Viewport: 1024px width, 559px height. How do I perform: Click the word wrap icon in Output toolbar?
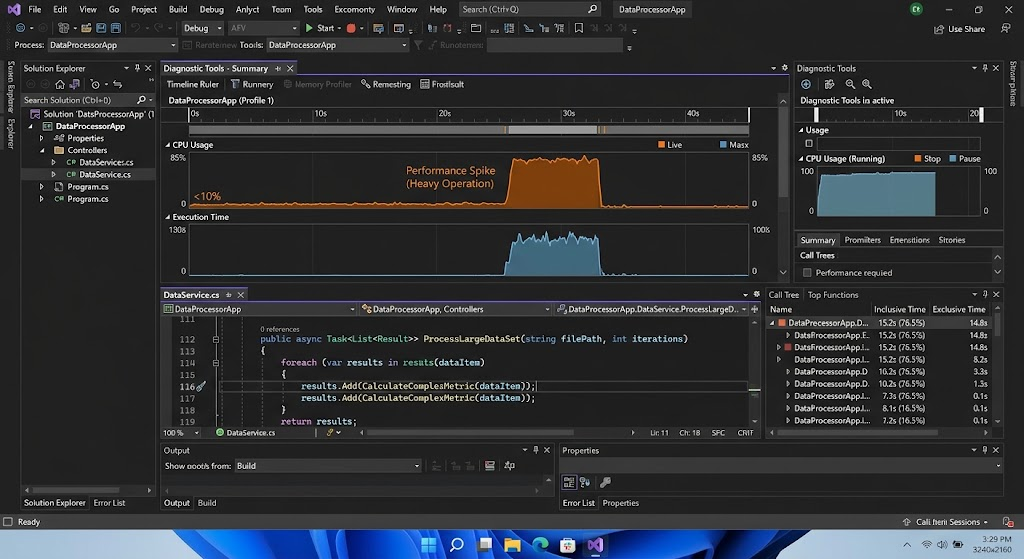tap(509, 466)
